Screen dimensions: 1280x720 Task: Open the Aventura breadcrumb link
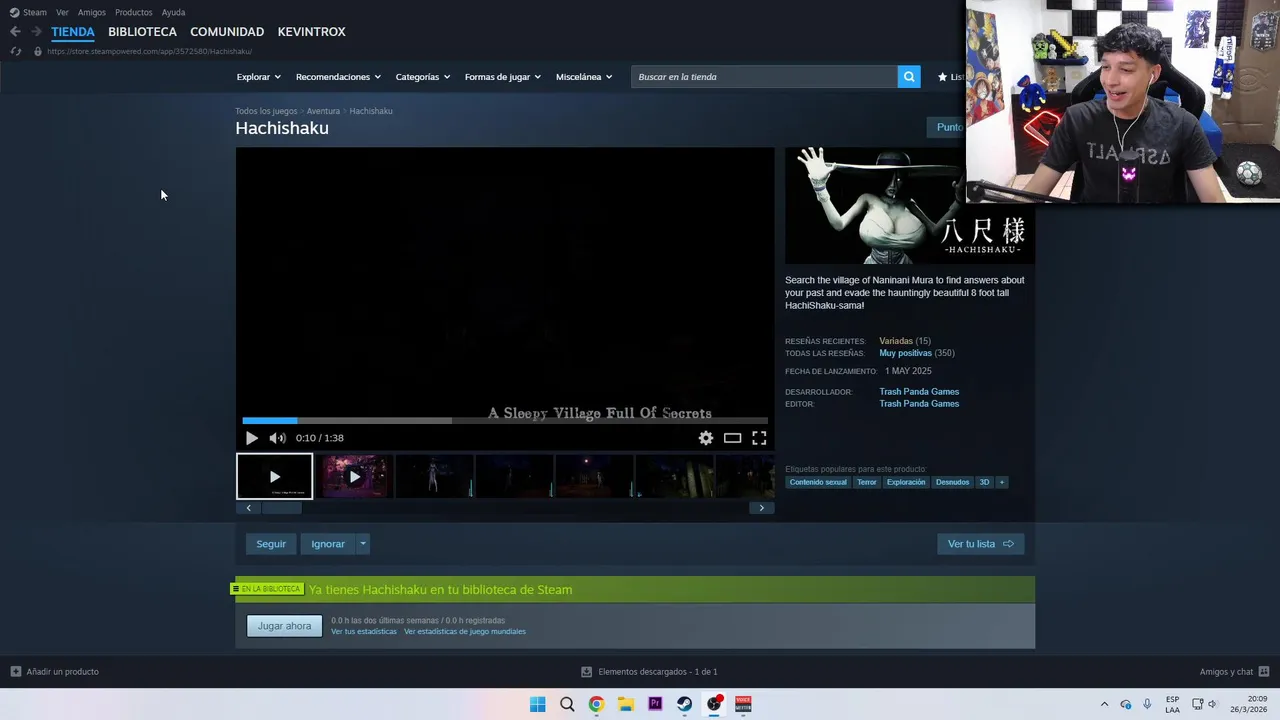(x=323, y=111)
